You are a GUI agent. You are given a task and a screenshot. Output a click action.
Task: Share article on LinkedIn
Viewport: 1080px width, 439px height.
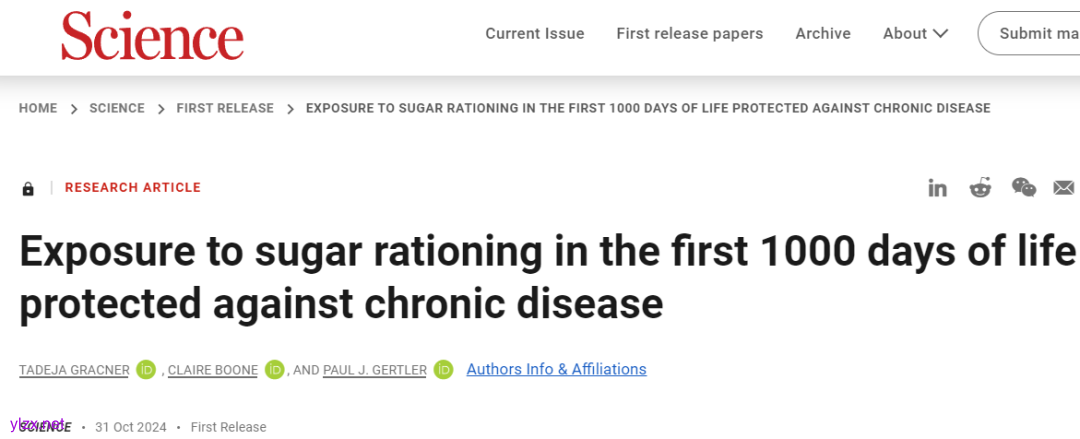tap(937, 188)
